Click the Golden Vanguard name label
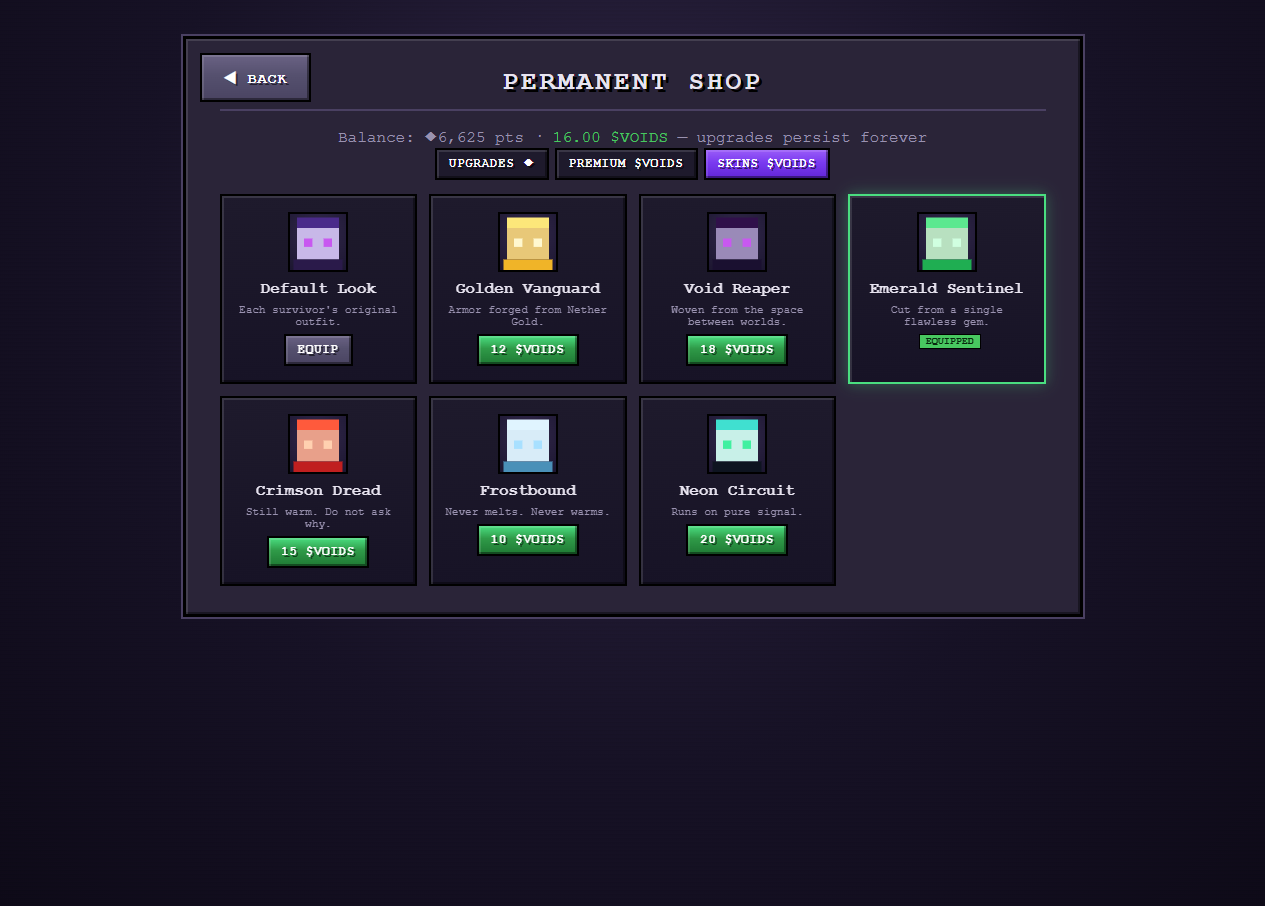 point(528,289)
